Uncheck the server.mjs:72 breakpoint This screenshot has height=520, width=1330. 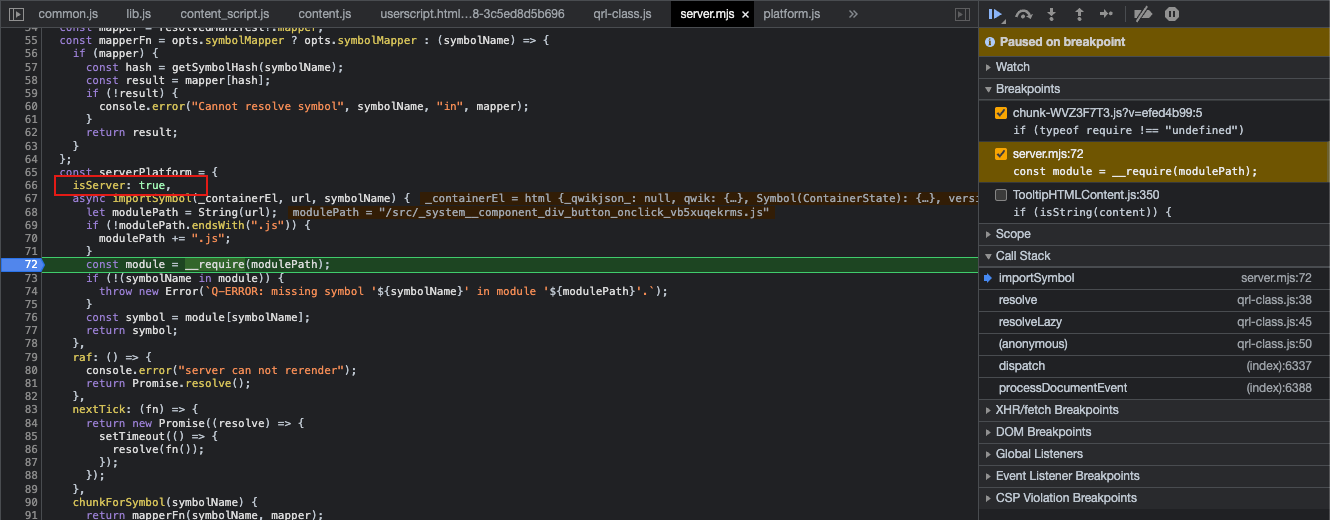tap(1001, 154)
